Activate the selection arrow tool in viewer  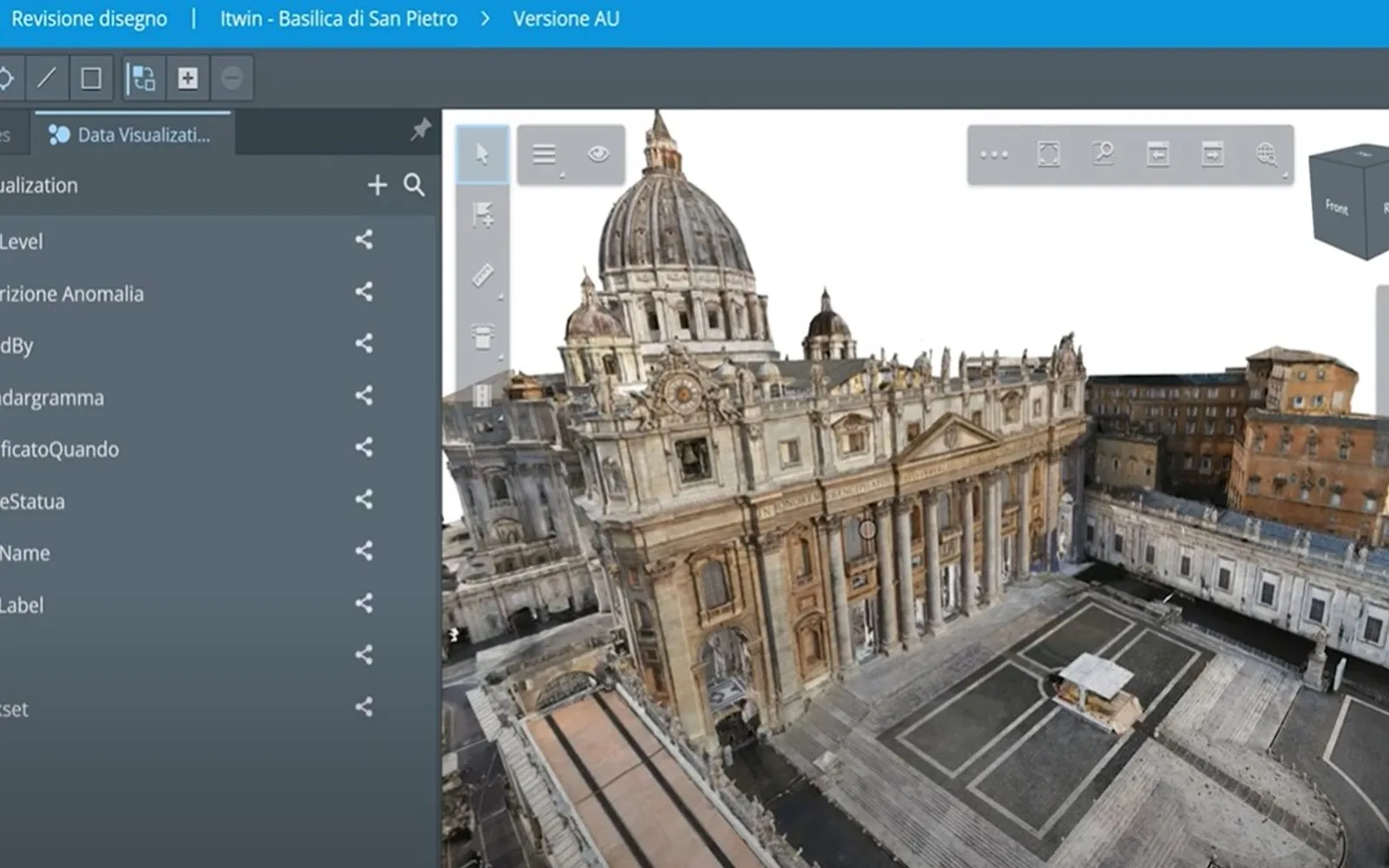[x=483, y=155]
